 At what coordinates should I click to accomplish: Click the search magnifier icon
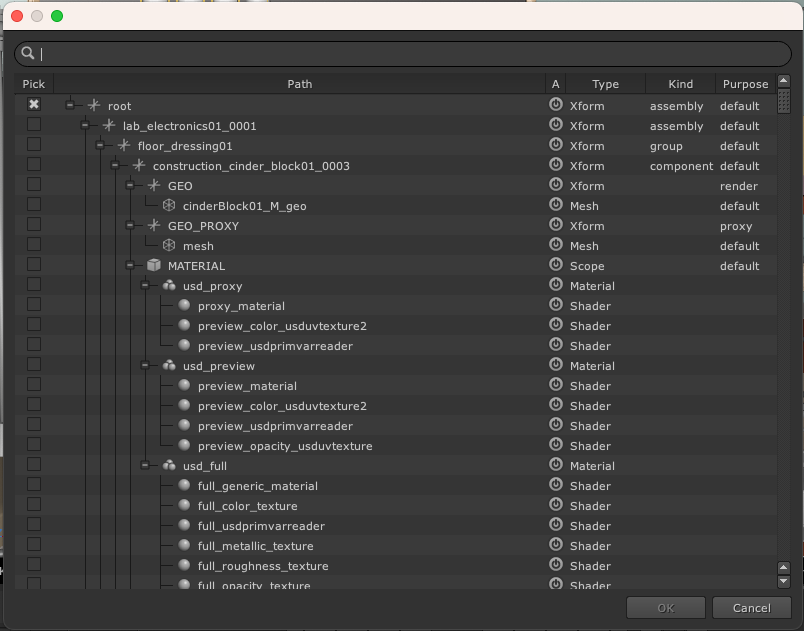click(x=28, y=54)
